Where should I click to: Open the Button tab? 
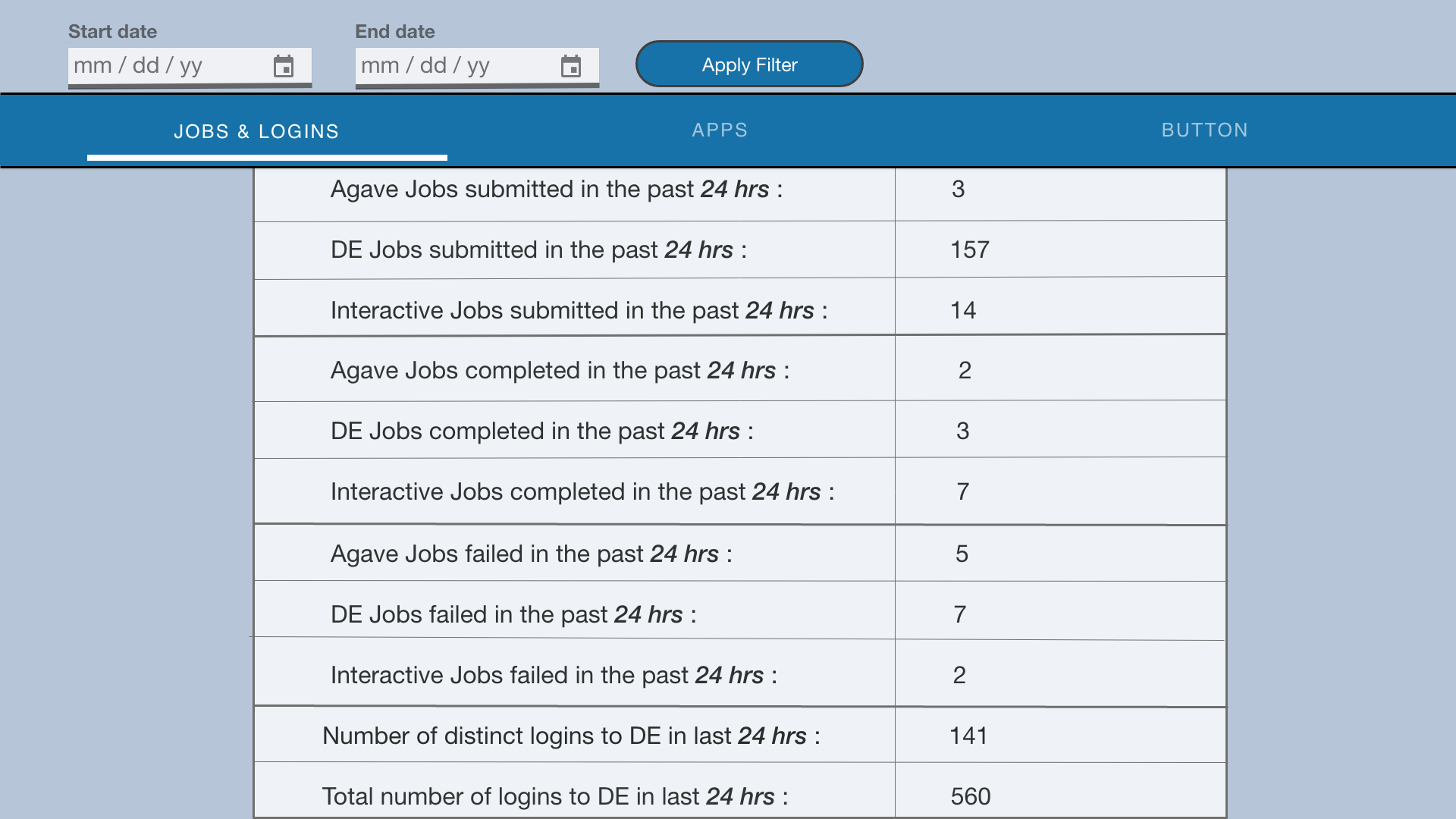coord(1204,130)
